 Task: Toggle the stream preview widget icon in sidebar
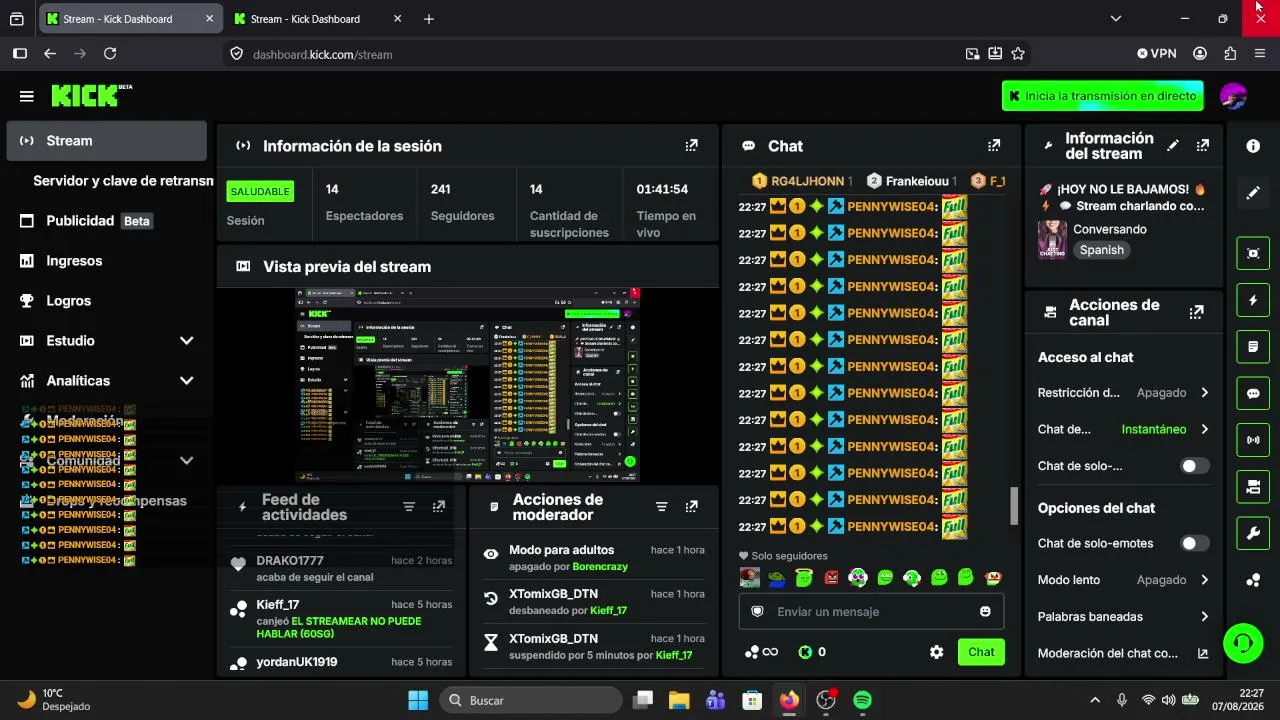(1253, 253)
